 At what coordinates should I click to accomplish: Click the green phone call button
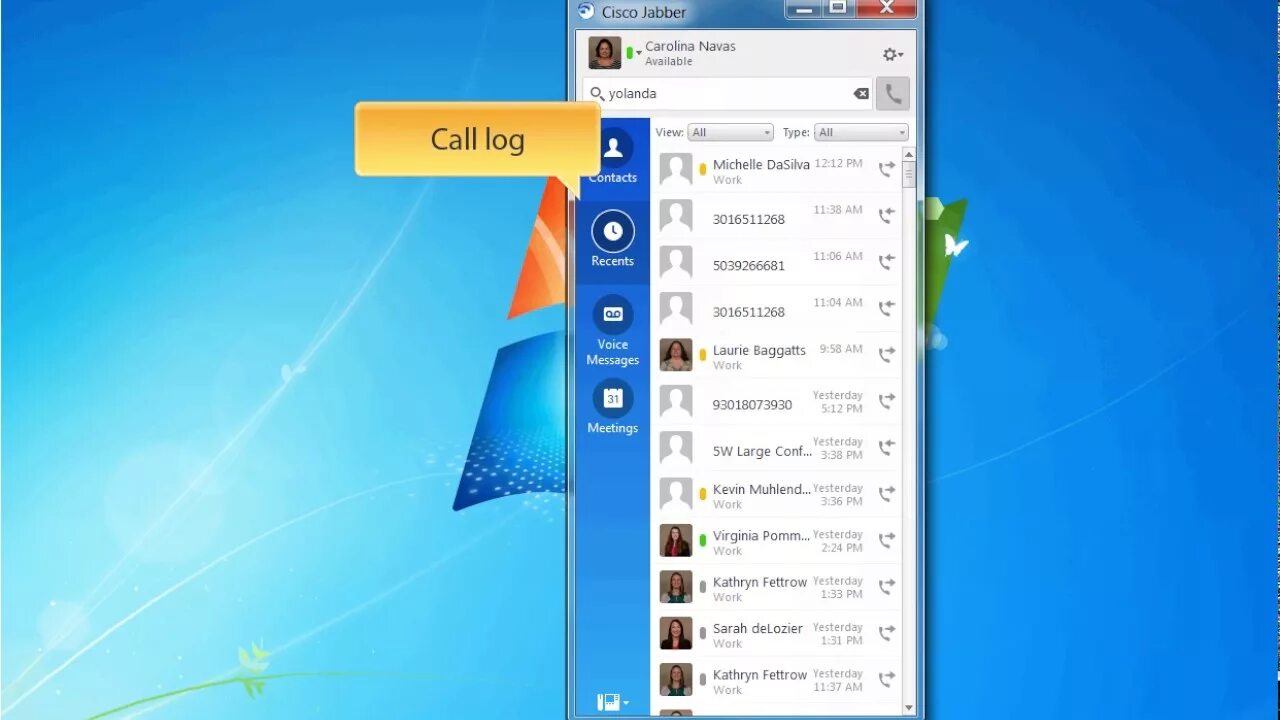click(893, 94)
